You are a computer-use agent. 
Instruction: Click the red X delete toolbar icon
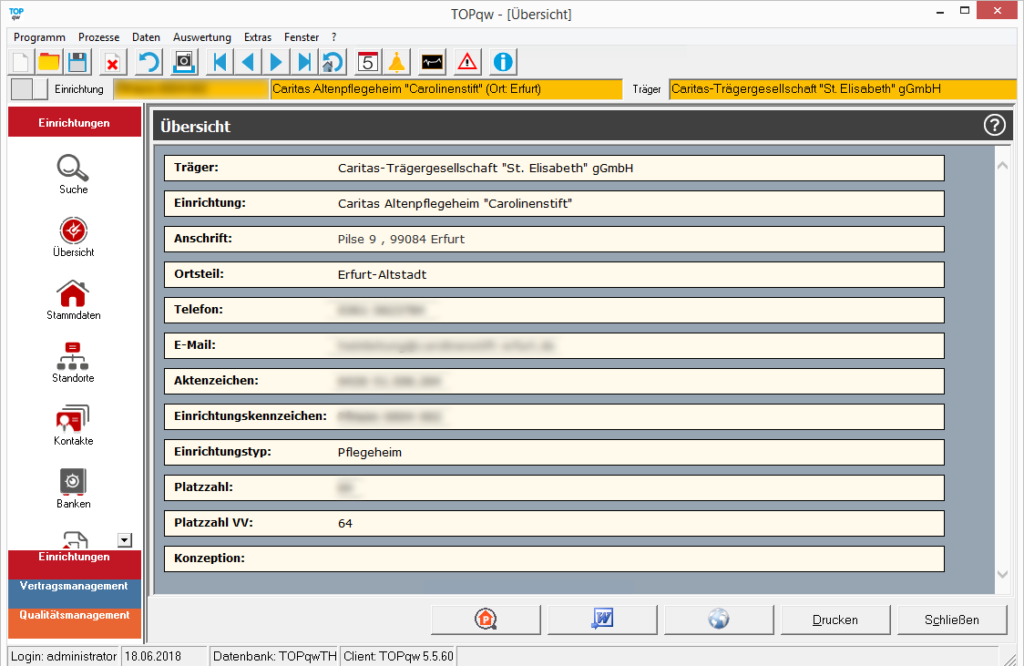pyautogui.click(x=112, y=62)
